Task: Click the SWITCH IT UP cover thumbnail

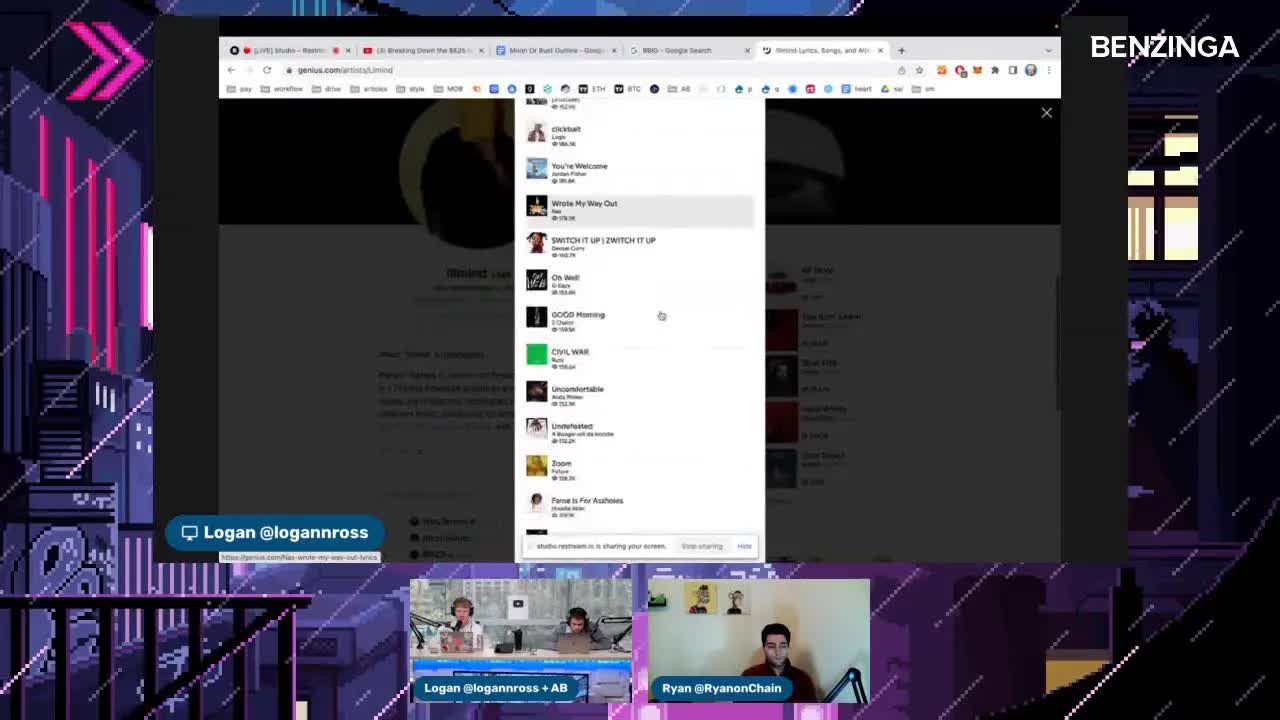Action: [x=537, y=243]
